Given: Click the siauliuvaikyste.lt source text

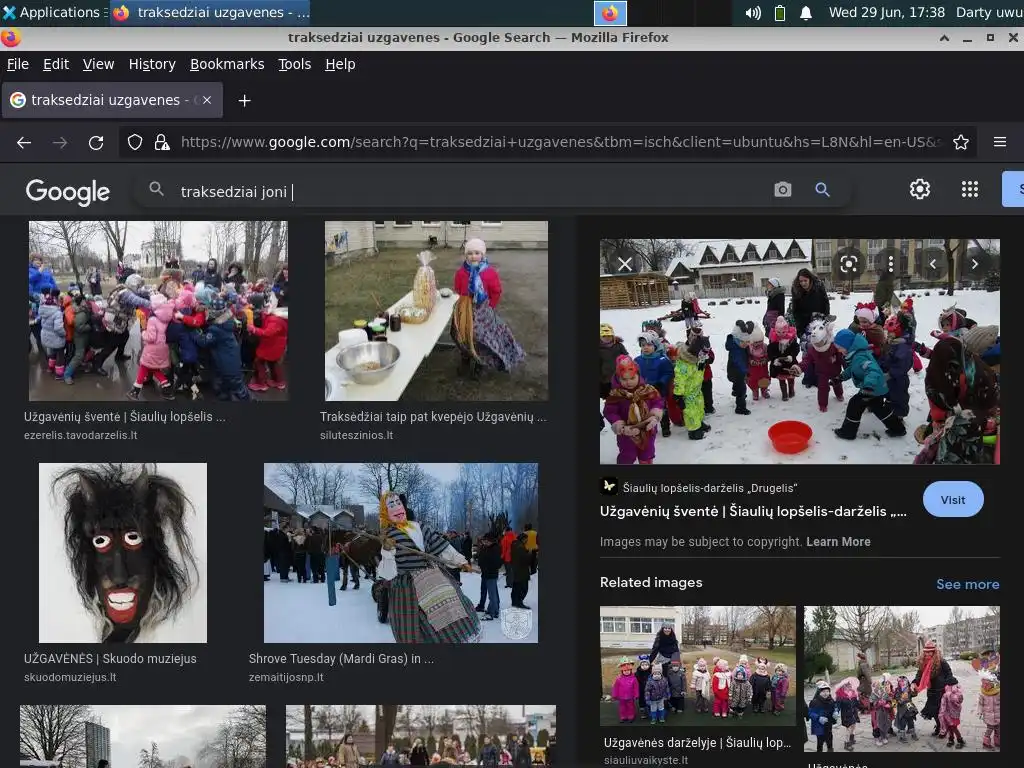Looking at the screenshot, I should tap(645, 760).
